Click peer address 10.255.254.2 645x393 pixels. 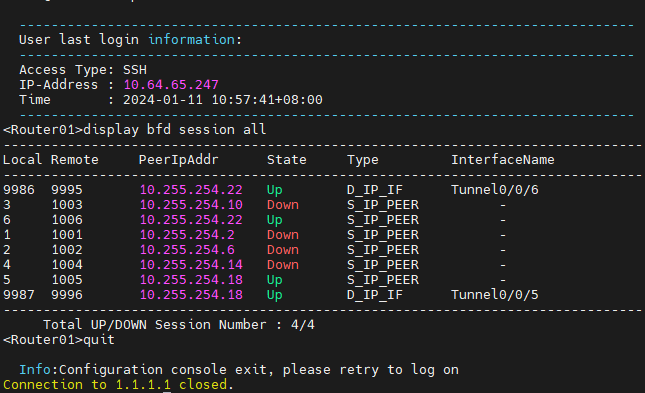187,235
